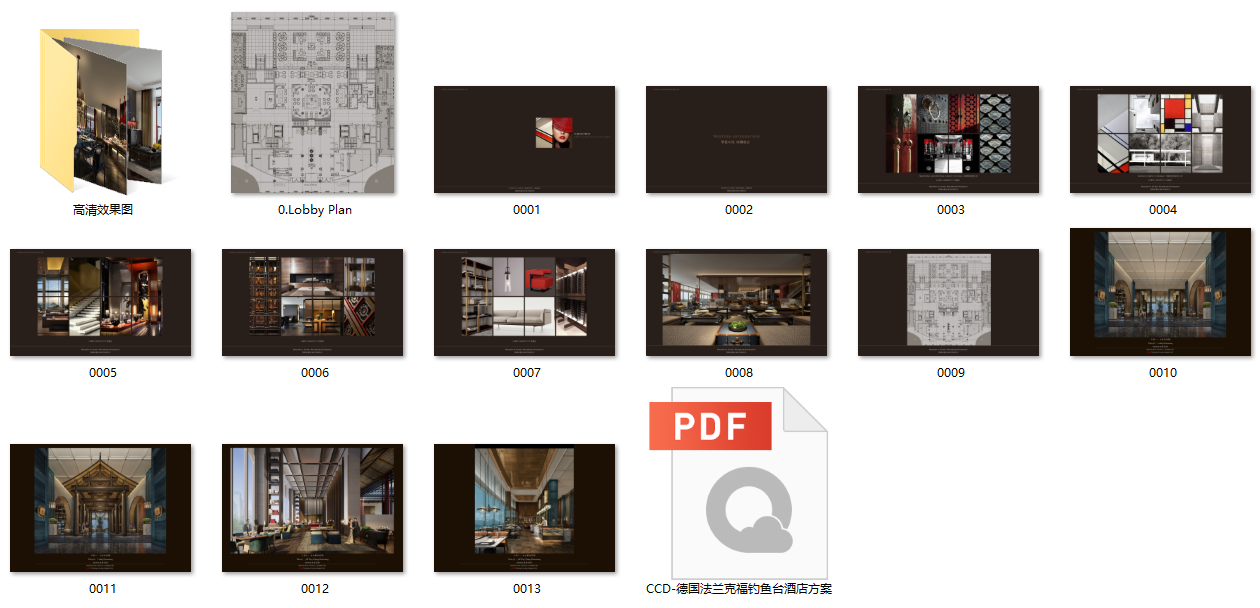Click the 0001 image thumbnail

click(526, 139)
